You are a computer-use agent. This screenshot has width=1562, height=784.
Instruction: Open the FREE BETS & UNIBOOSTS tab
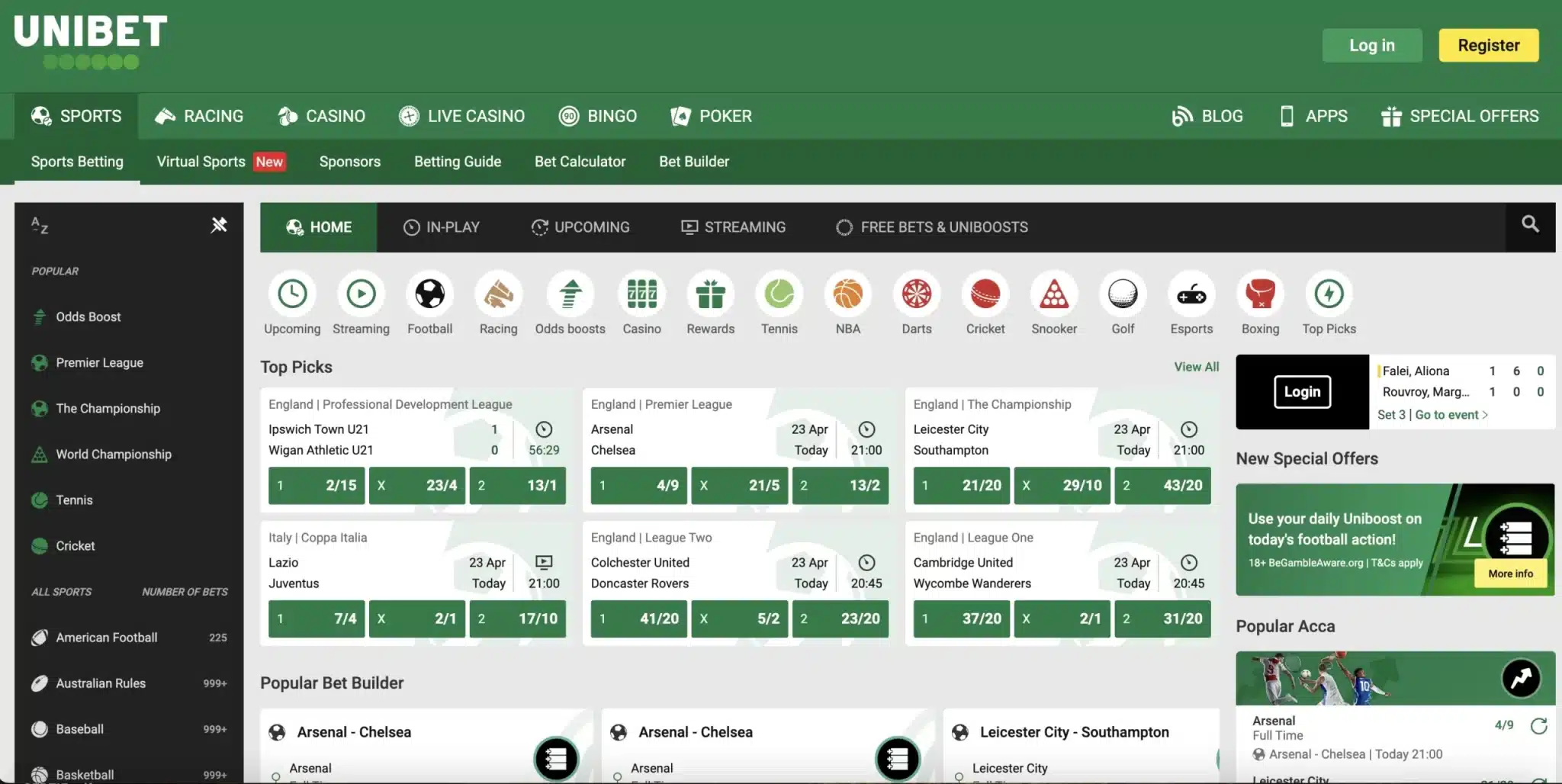(x=932, y=227)
